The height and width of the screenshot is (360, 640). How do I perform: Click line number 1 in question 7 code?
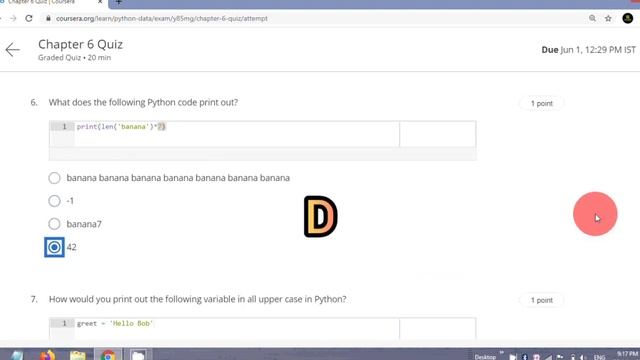(x=64, y=323)
